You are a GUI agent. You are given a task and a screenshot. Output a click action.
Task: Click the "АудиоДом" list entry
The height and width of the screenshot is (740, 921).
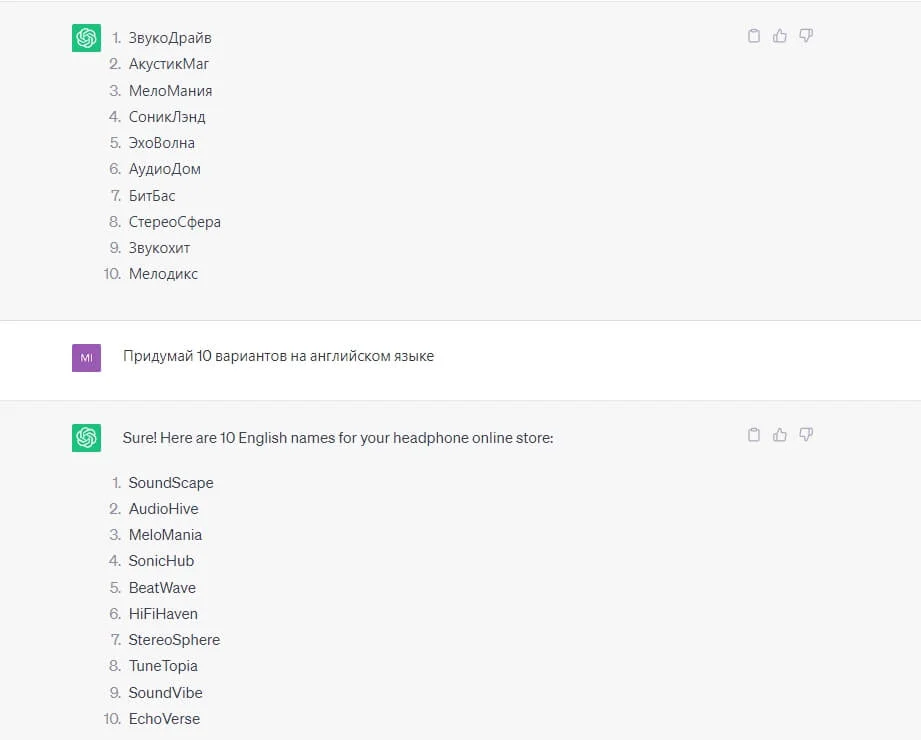(164, 169)
